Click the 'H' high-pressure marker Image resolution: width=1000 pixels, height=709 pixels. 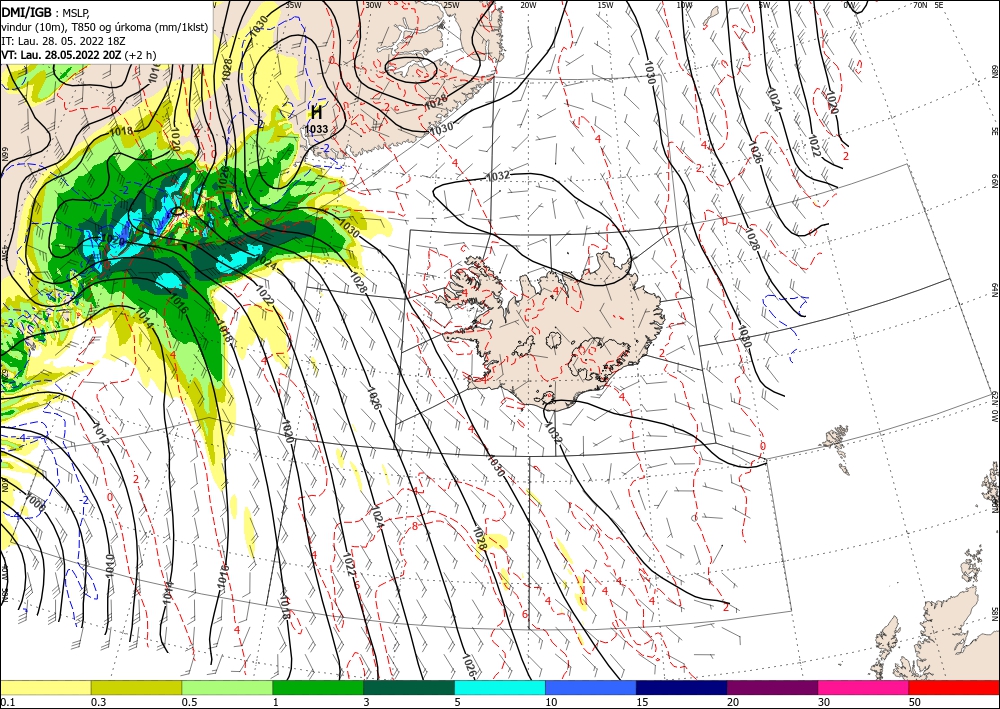pyautogui.click(x=316, y=113)
